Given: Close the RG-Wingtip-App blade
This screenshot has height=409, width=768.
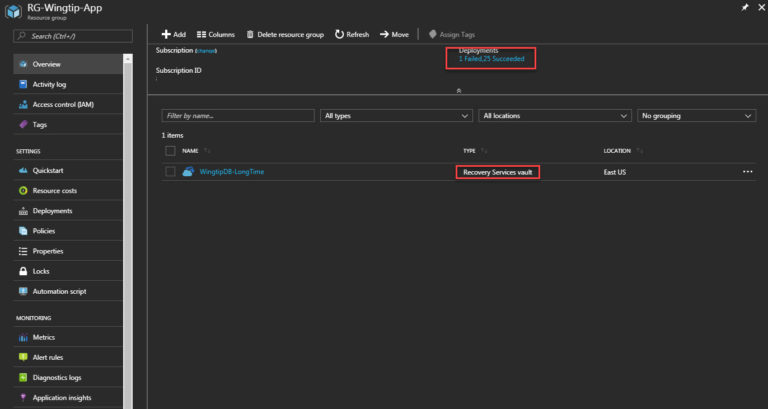Looking at the screenshot, I should tap(762, 7).
